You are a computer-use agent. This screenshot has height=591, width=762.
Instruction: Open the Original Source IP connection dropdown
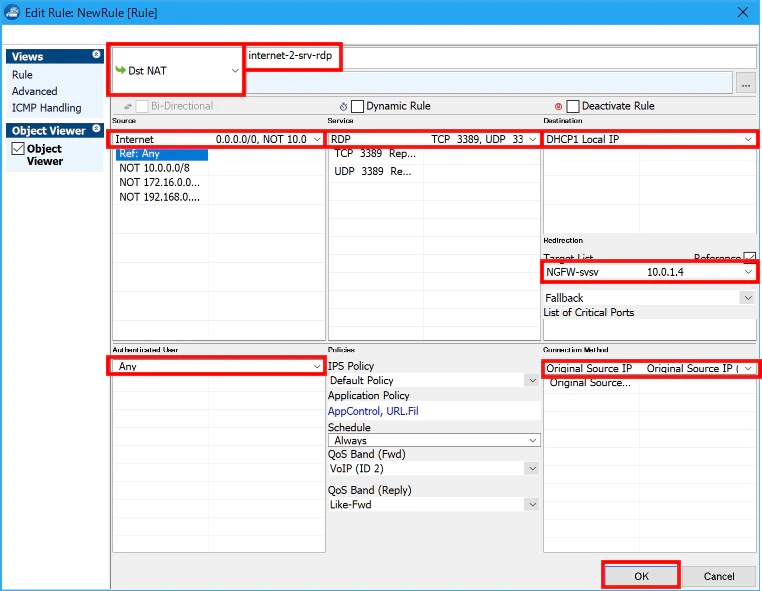click(x=748, y=368)
